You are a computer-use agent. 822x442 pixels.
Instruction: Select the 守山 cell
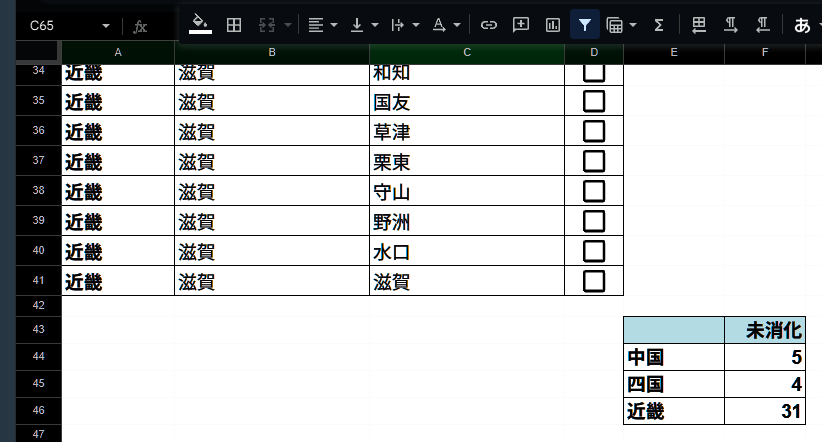coord(467,190)
